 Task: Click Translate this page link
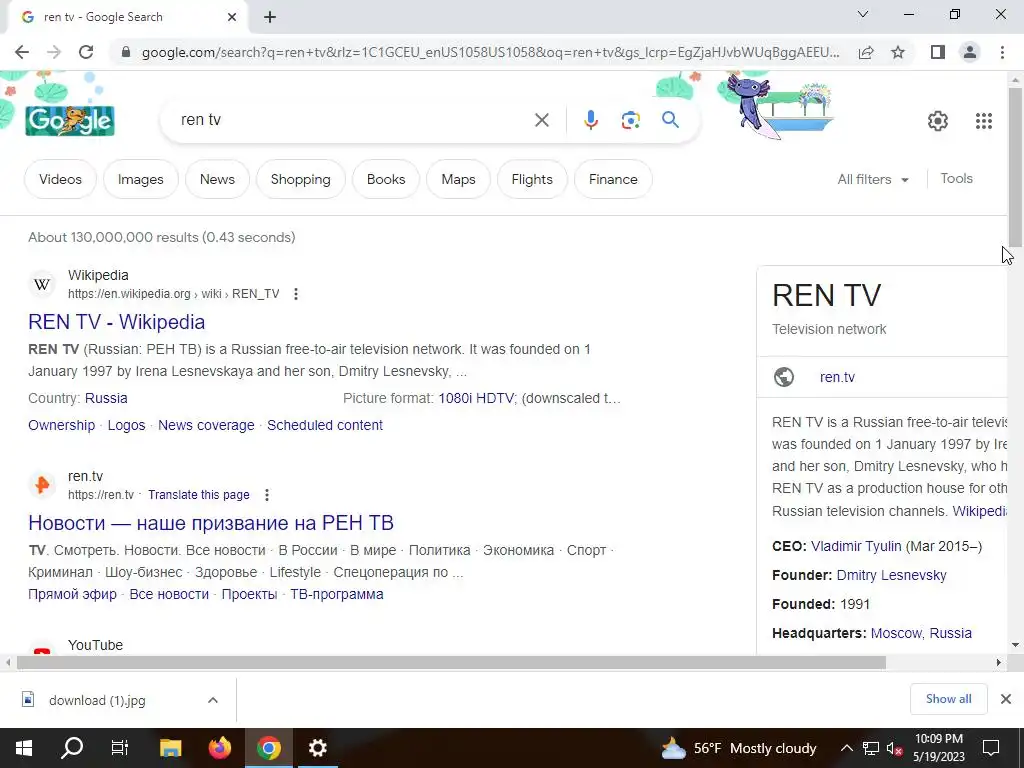coord(199,495)
